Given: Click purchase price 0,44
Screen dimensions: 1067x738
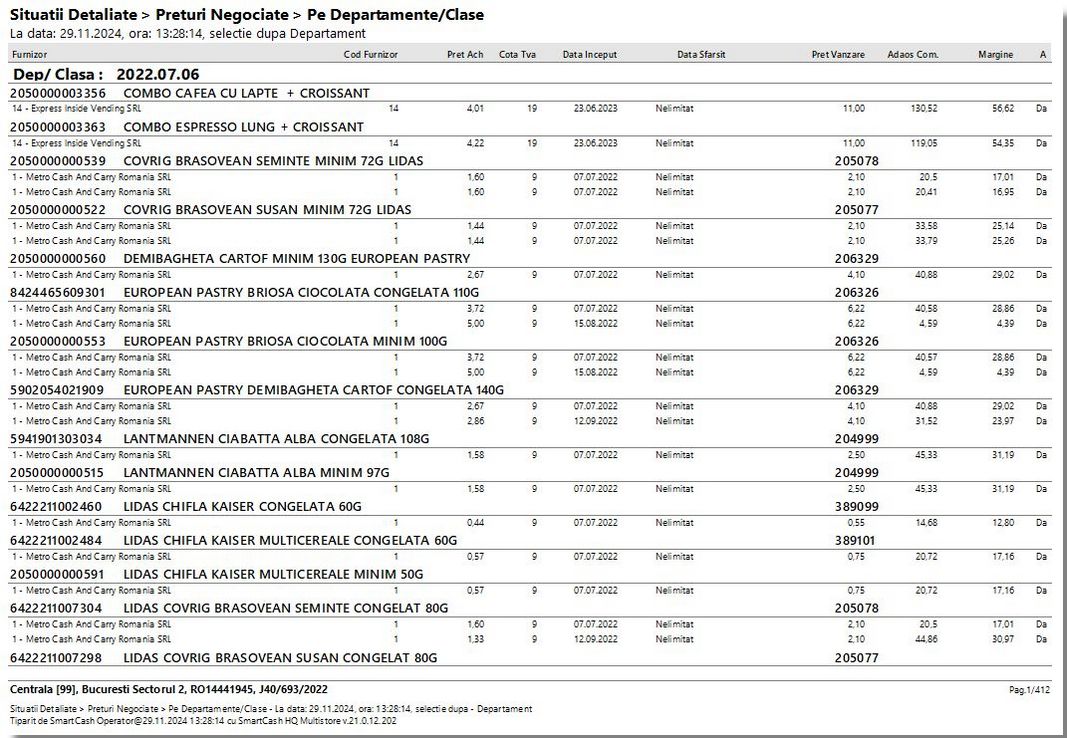Looking at the screenshot, I should click(x=475, y=523).
